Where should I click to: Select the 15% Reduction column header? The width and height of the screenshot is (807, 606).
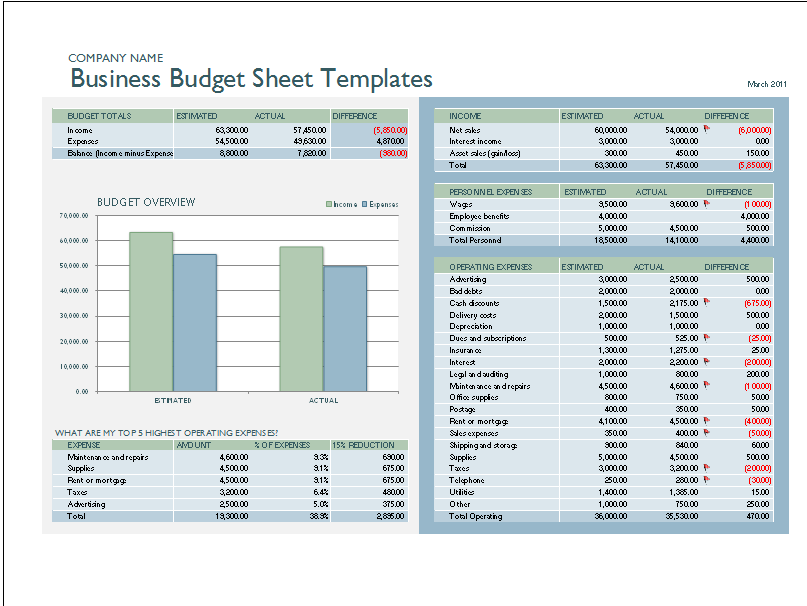364,445
